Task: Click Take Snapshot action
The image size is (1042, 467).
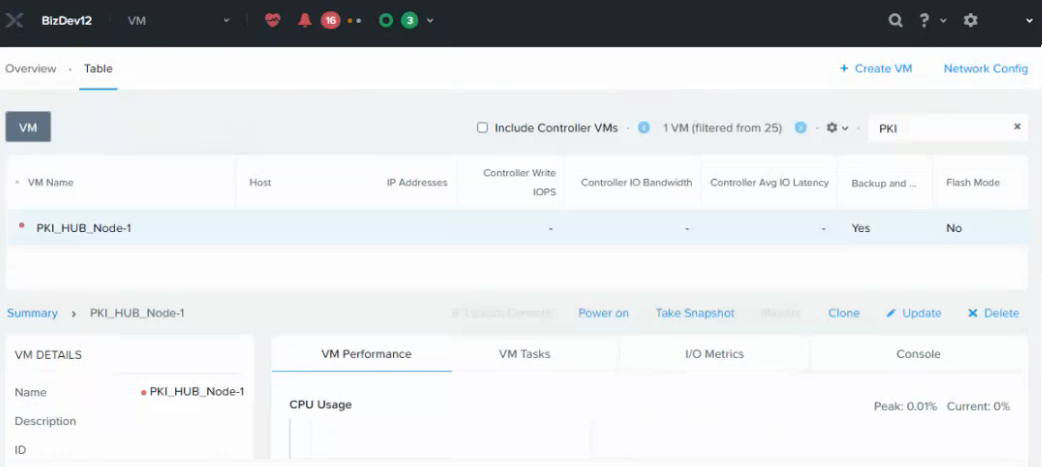Action: pos(694,313)
